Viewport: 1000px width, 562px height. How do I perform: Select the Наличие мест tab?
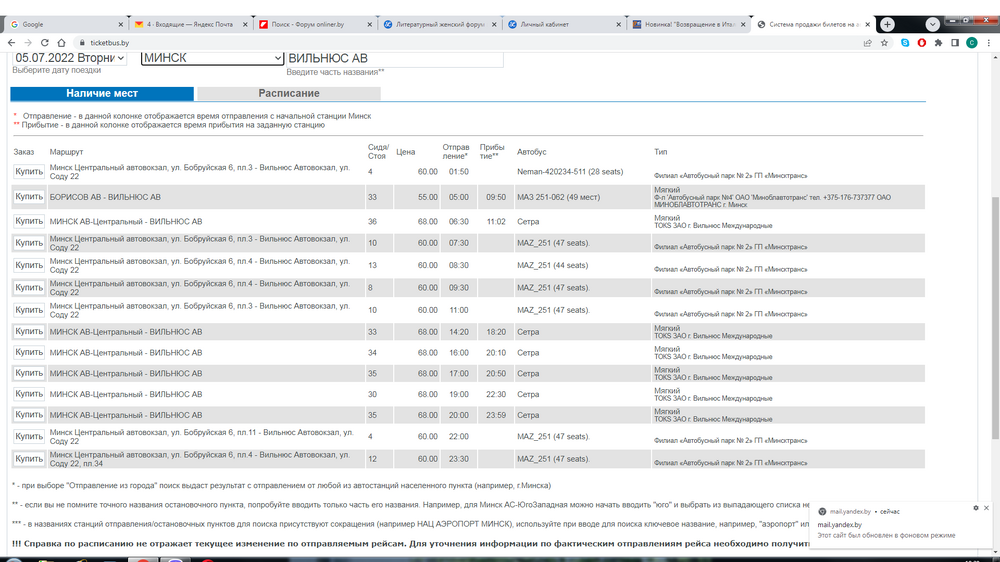pos(102,93)
